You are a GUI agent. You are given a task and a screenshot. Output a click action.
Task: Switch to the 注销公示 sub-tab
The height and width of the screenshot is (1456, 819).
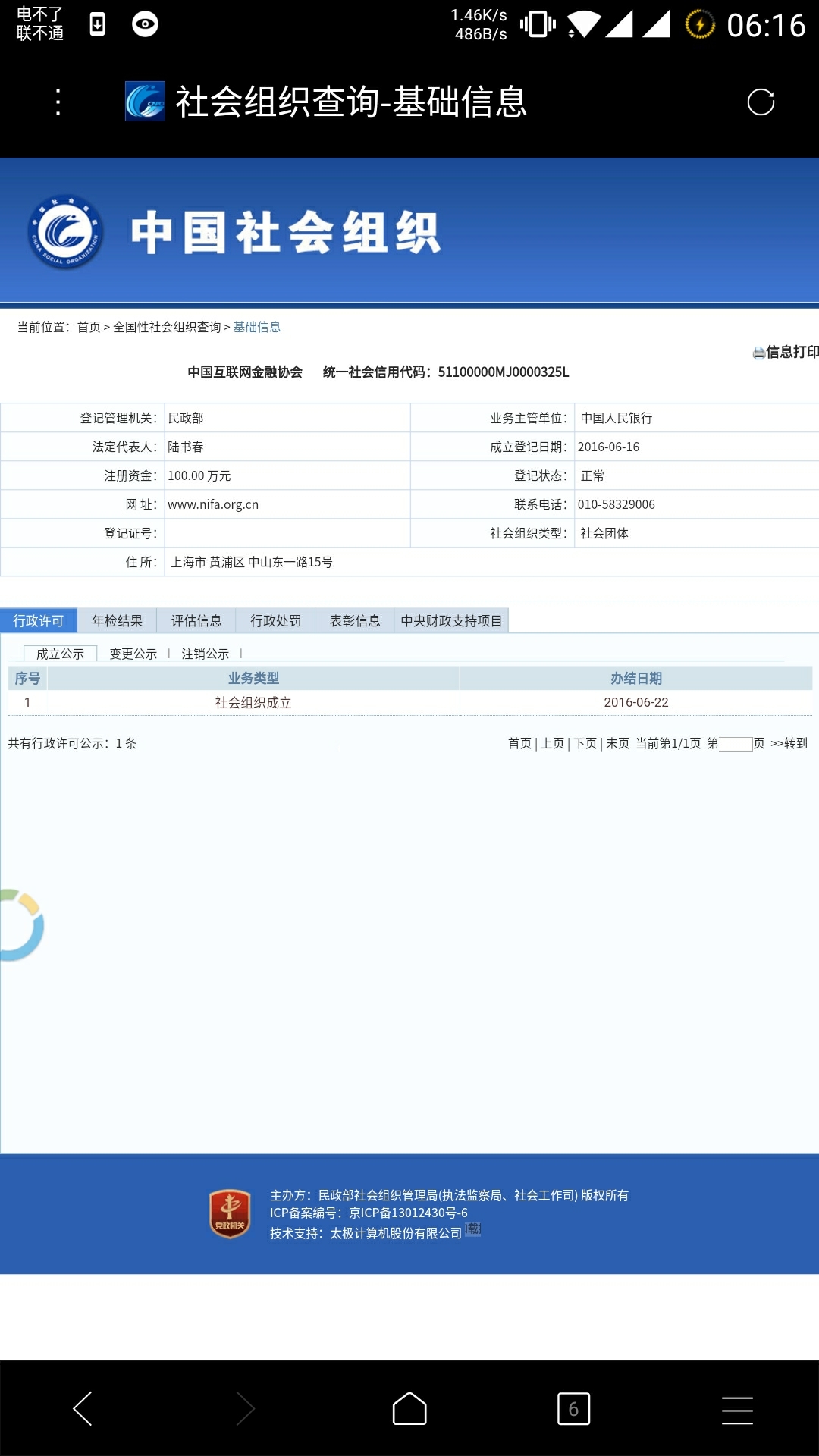[x=206, y=654]
